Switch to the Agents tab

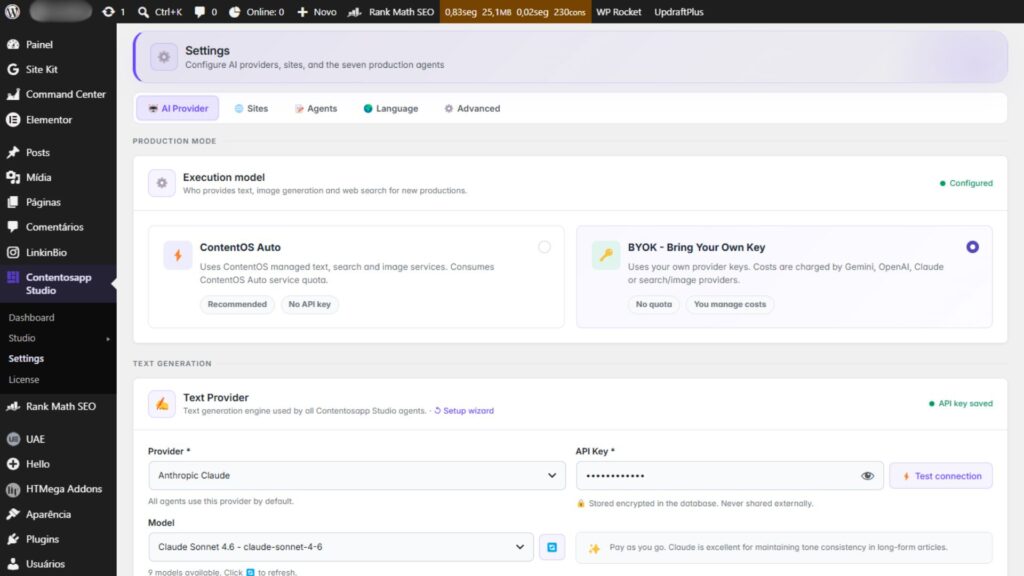pos(316,108)
